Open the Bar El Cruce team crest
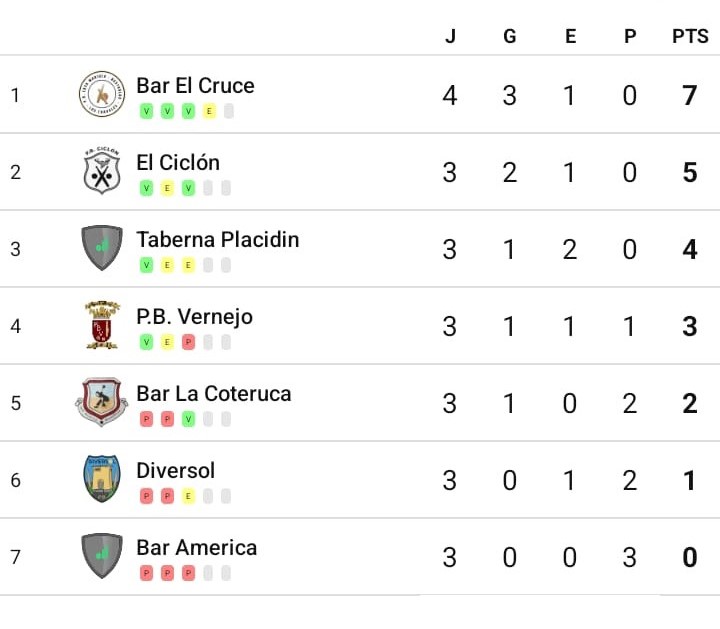The height and width of the screenshot is (629, 720). click(x=101, y=94)
